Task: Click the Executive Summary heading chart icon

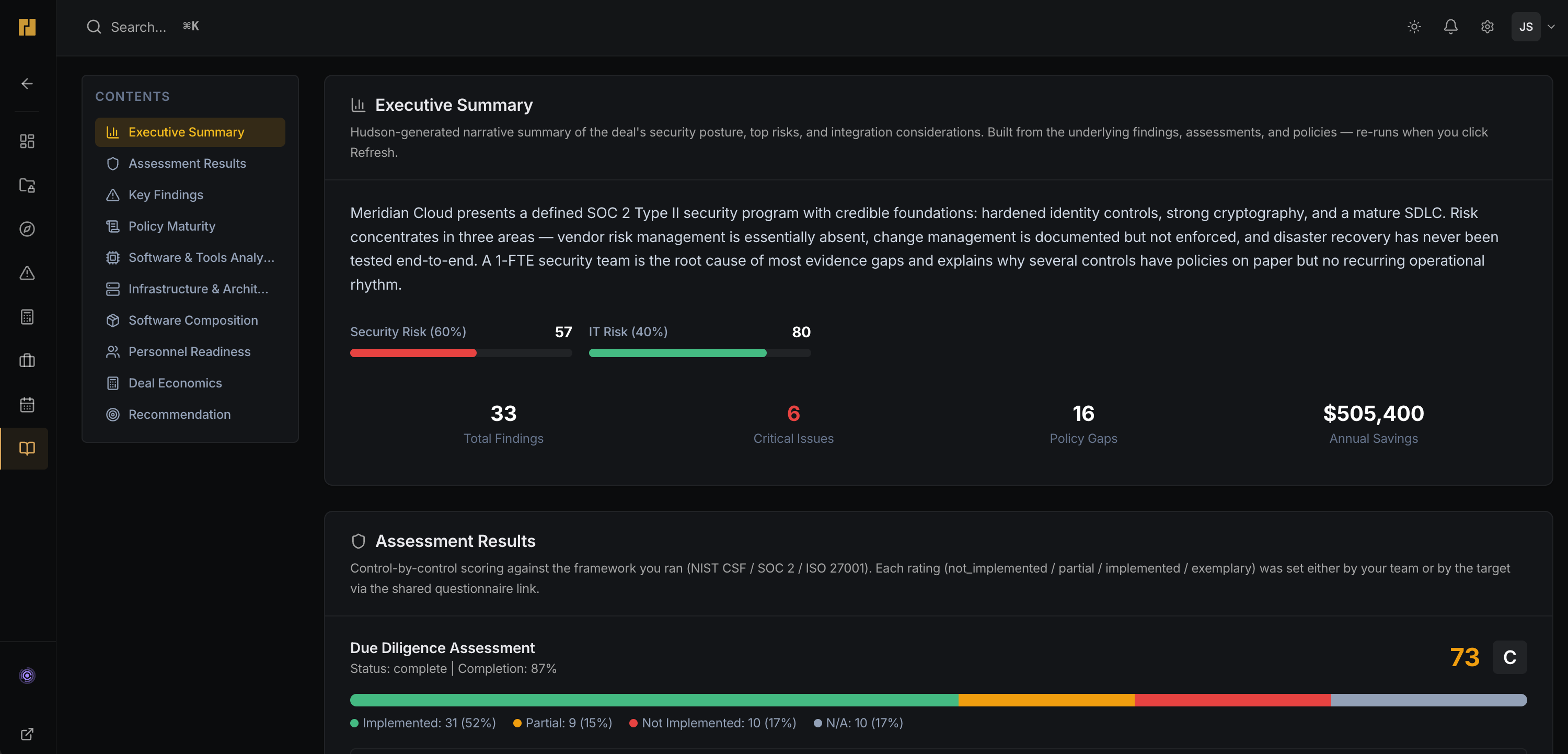Action: [x=358, y=106]
